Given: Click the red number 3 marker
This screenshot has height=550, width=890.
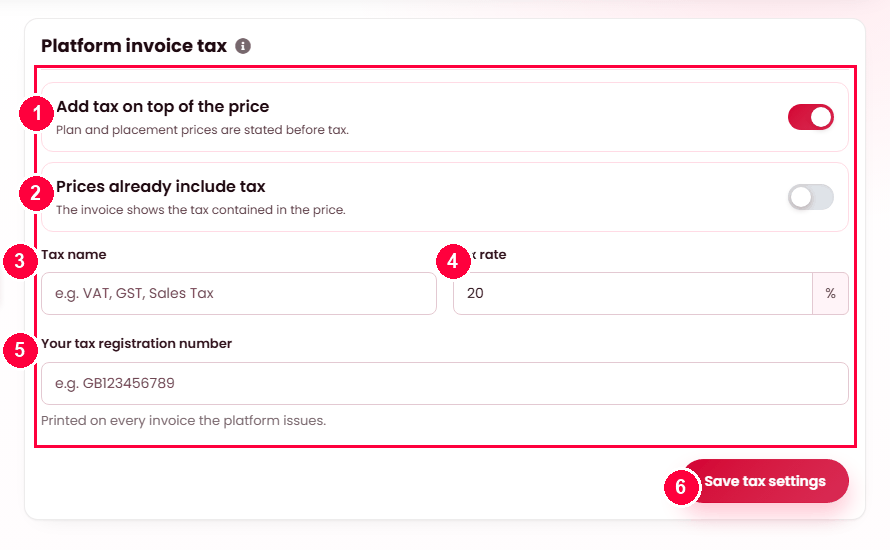Looking at the screenshot, I should pyautogui.click(x=20, y=261).
